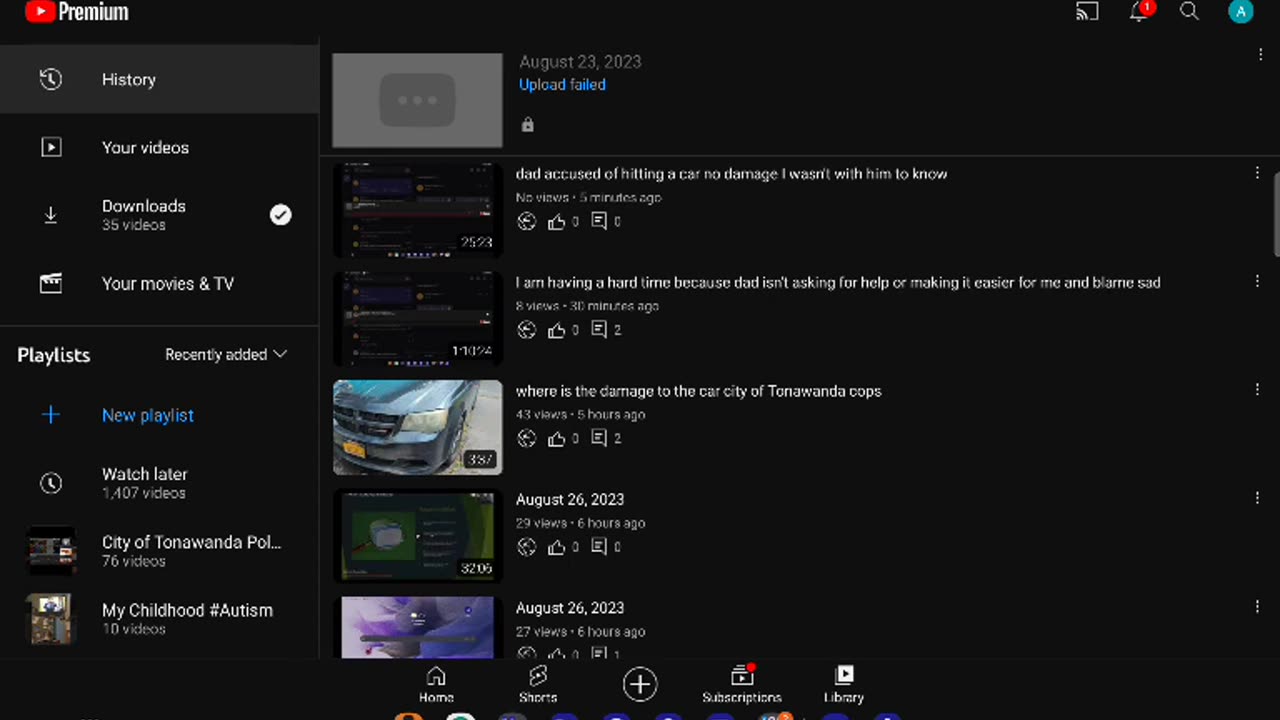Open the 32:06 video thumbnail

coord(417,535)
